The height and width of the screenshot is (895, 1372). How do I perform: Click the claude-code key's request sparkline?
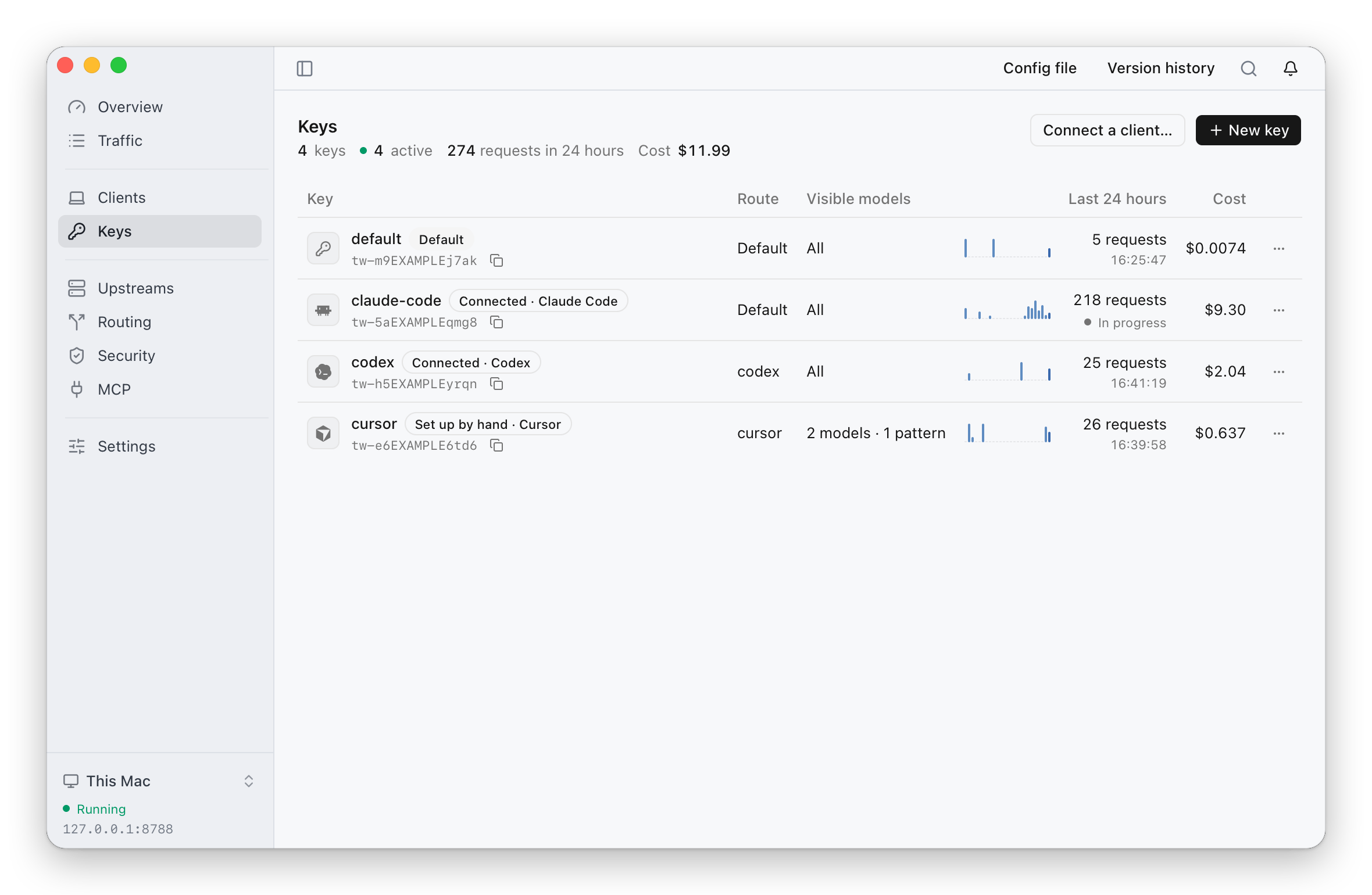click(x=1007, y=310)
